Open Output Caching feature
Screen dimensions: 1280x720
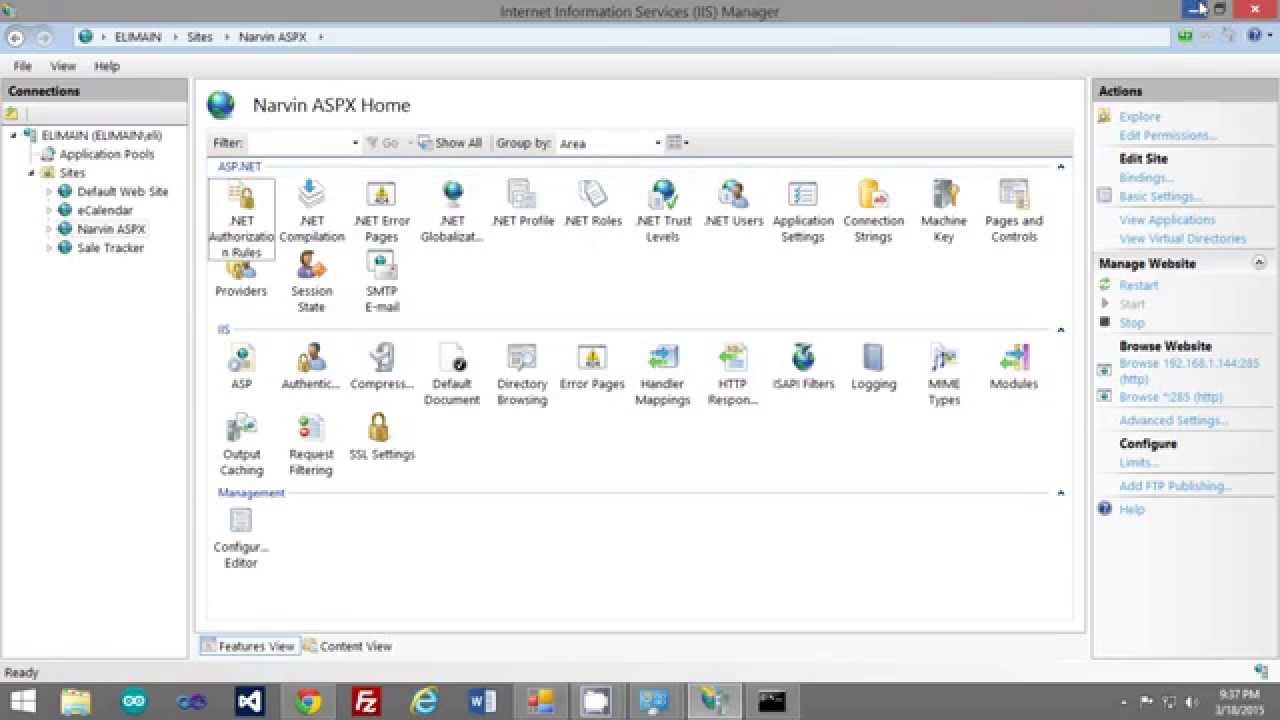[241, 445]
